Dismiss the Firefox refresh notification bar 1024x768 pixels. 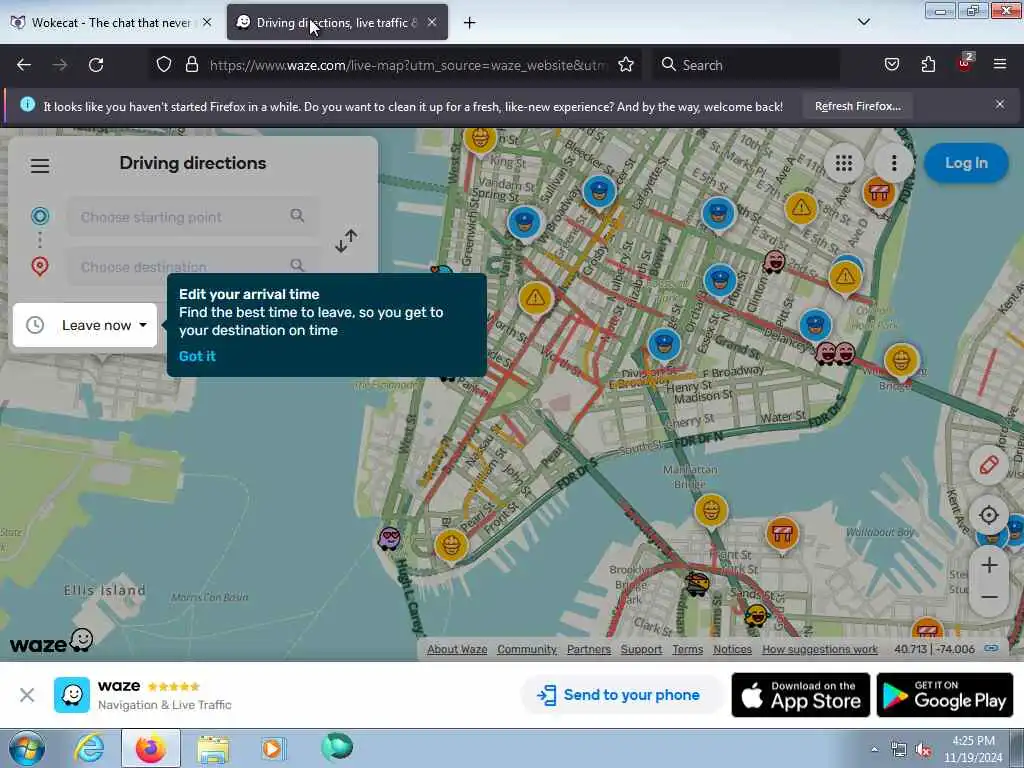(999, 104)
